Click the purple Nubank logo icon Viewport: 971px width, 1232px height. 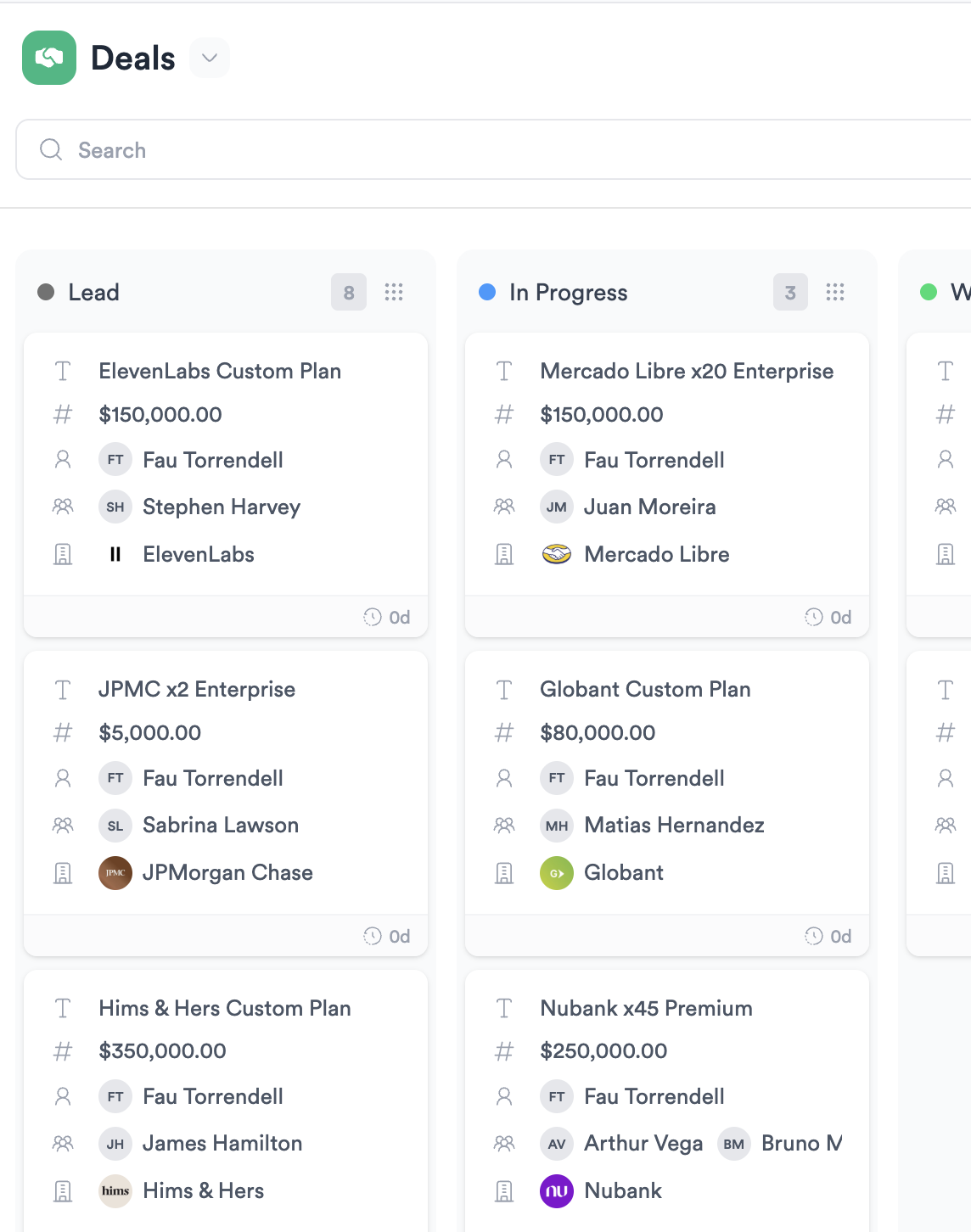point(557,1190)
